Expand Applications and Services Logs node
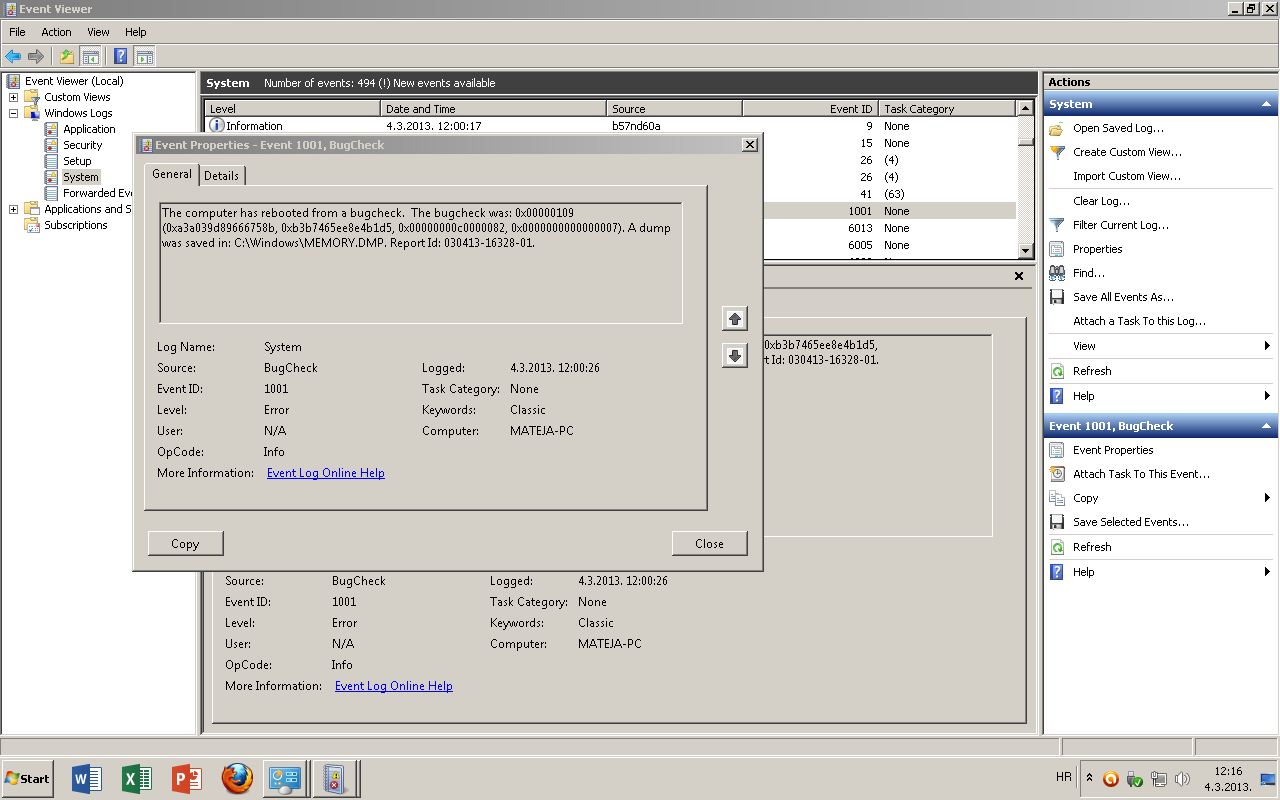This screenshot has width=1280, height=800. tap(14, 209)
